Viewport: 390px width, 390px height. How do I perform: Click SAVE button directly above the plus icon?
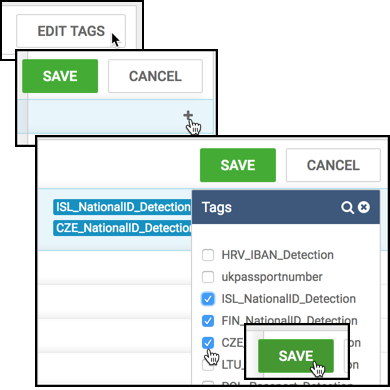60,76
